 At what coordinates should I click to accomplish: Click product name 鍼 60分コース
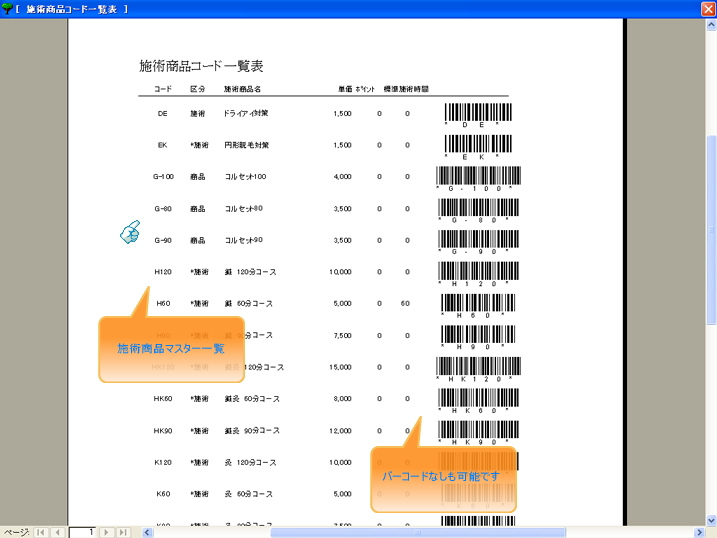point(248,304)
